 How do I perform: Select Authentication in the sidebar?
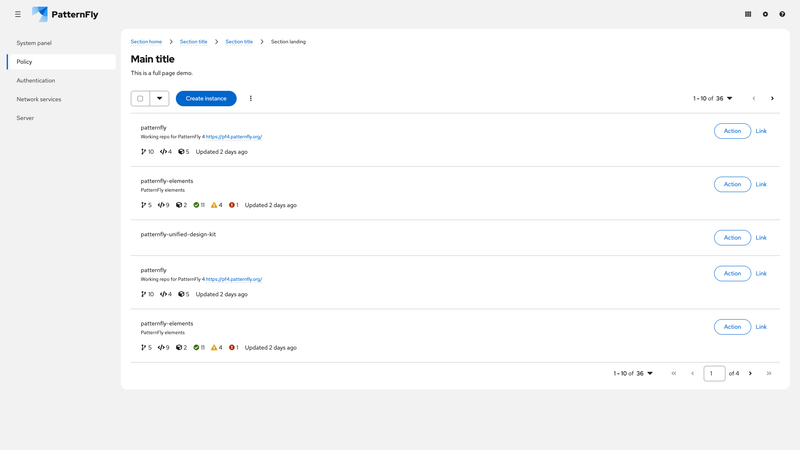(36, 80)
